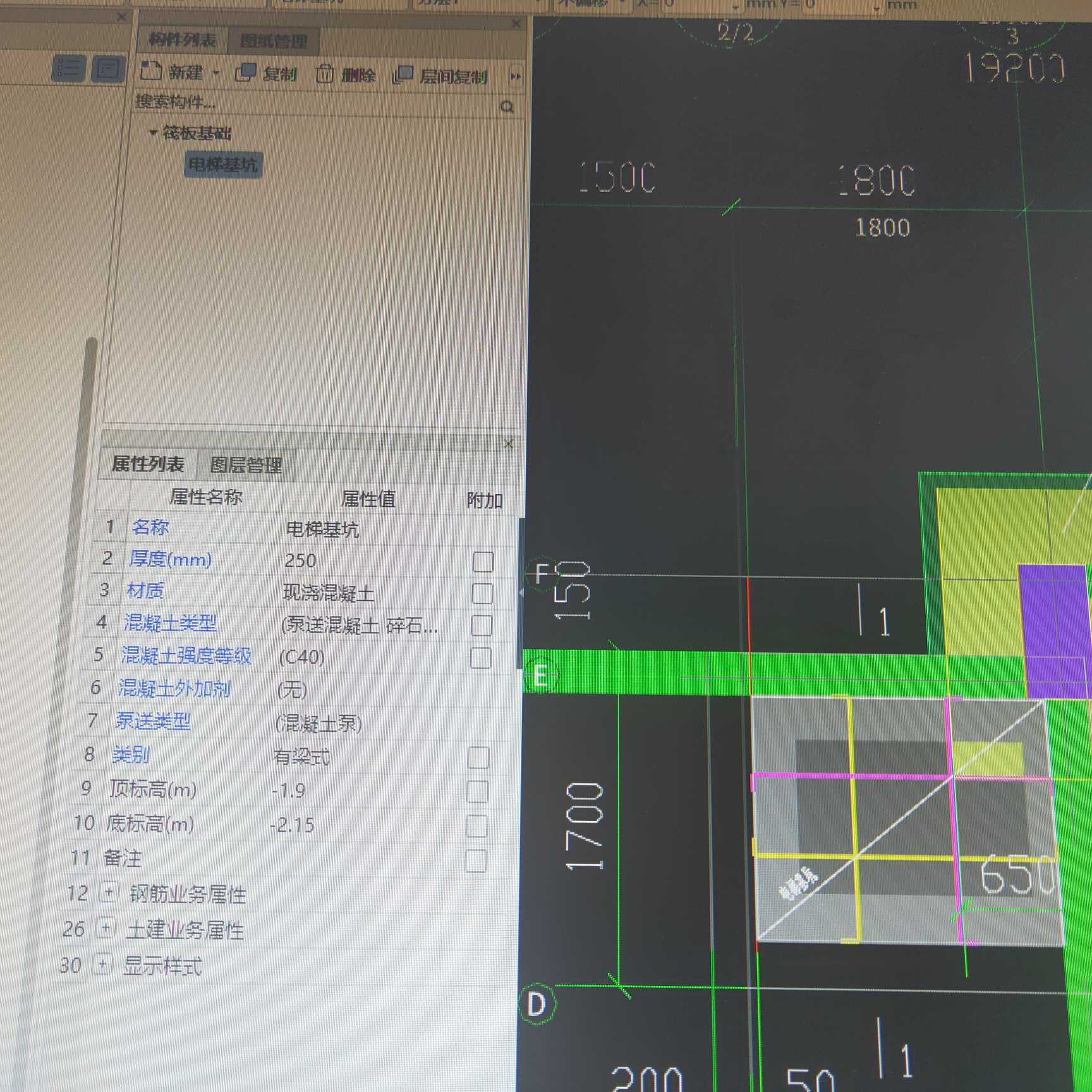Click the 属性值 column header
Screen dimensions: 1092x1092
(368, 499)
